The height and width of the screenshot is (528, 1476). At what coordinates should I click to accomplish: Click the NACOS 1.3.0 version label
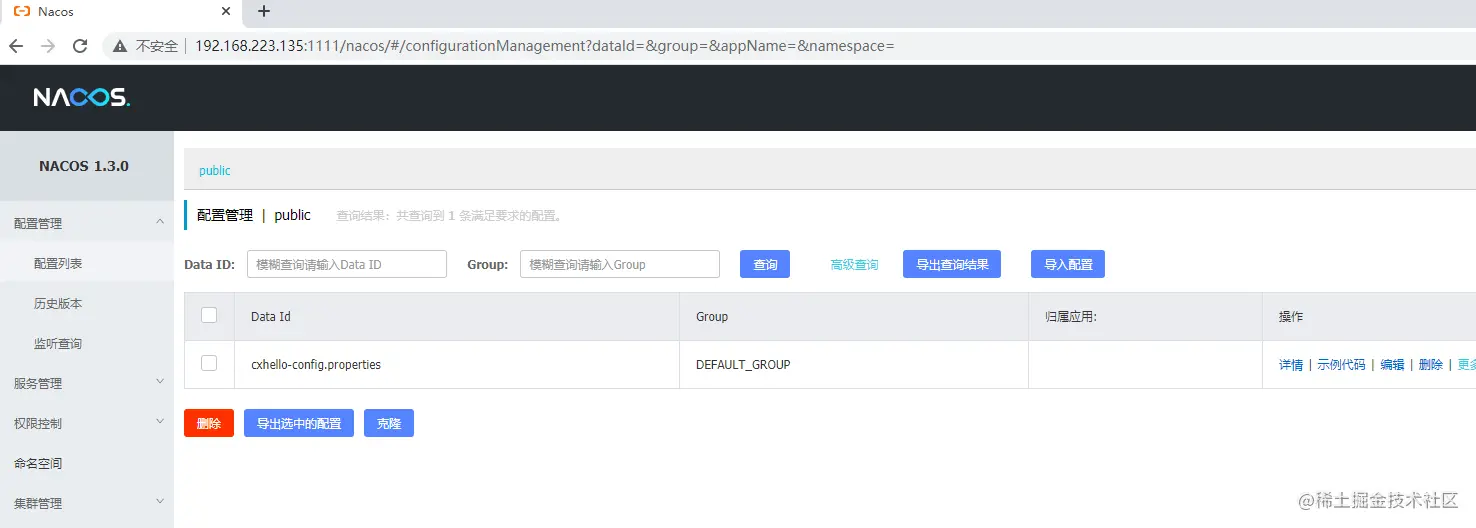[84, 166]
